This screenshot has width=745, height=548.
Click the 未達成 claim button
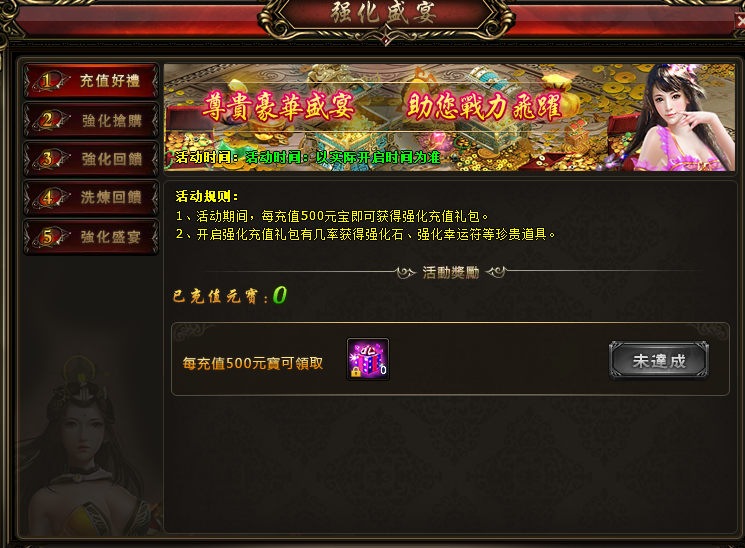[659, 361]
